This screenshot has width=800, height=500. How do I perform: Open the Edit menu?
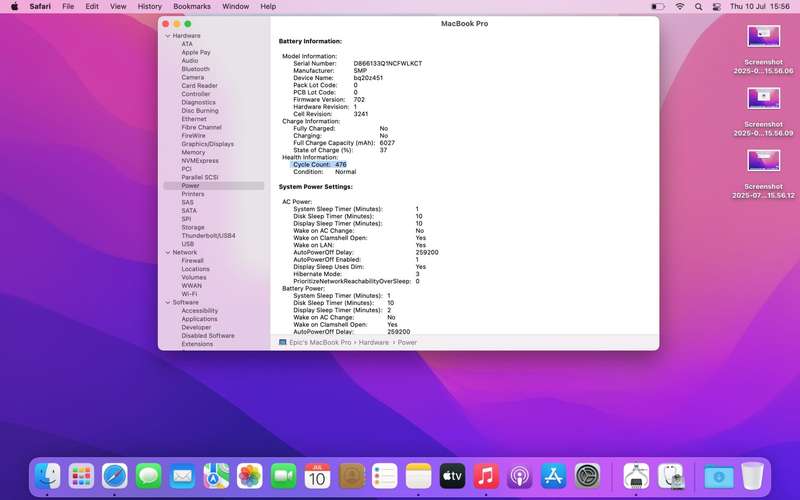[x=92, y=7]
